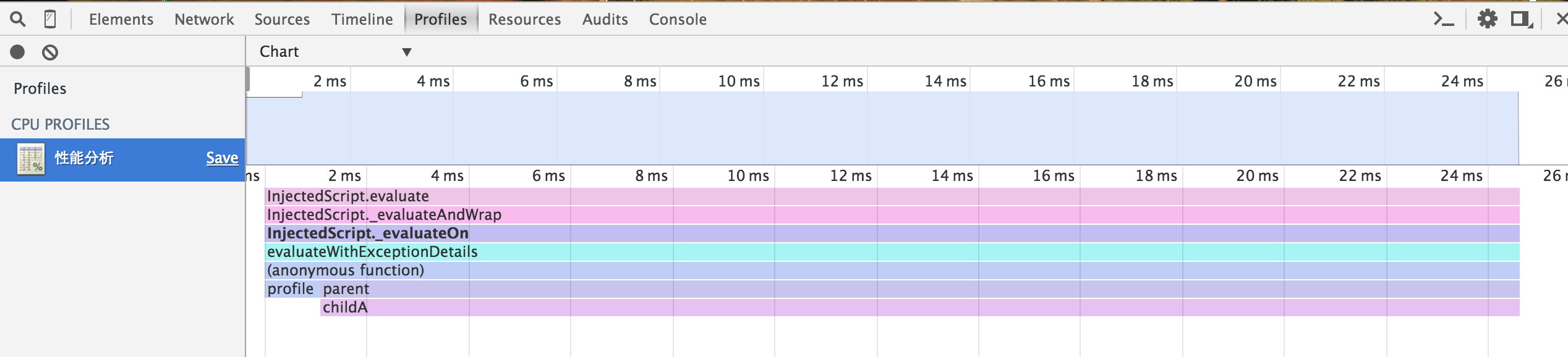Switch to the Console tab
The width and height of the screenshot is (1568, 357).
pyautogui.click(x=678, y=19)
